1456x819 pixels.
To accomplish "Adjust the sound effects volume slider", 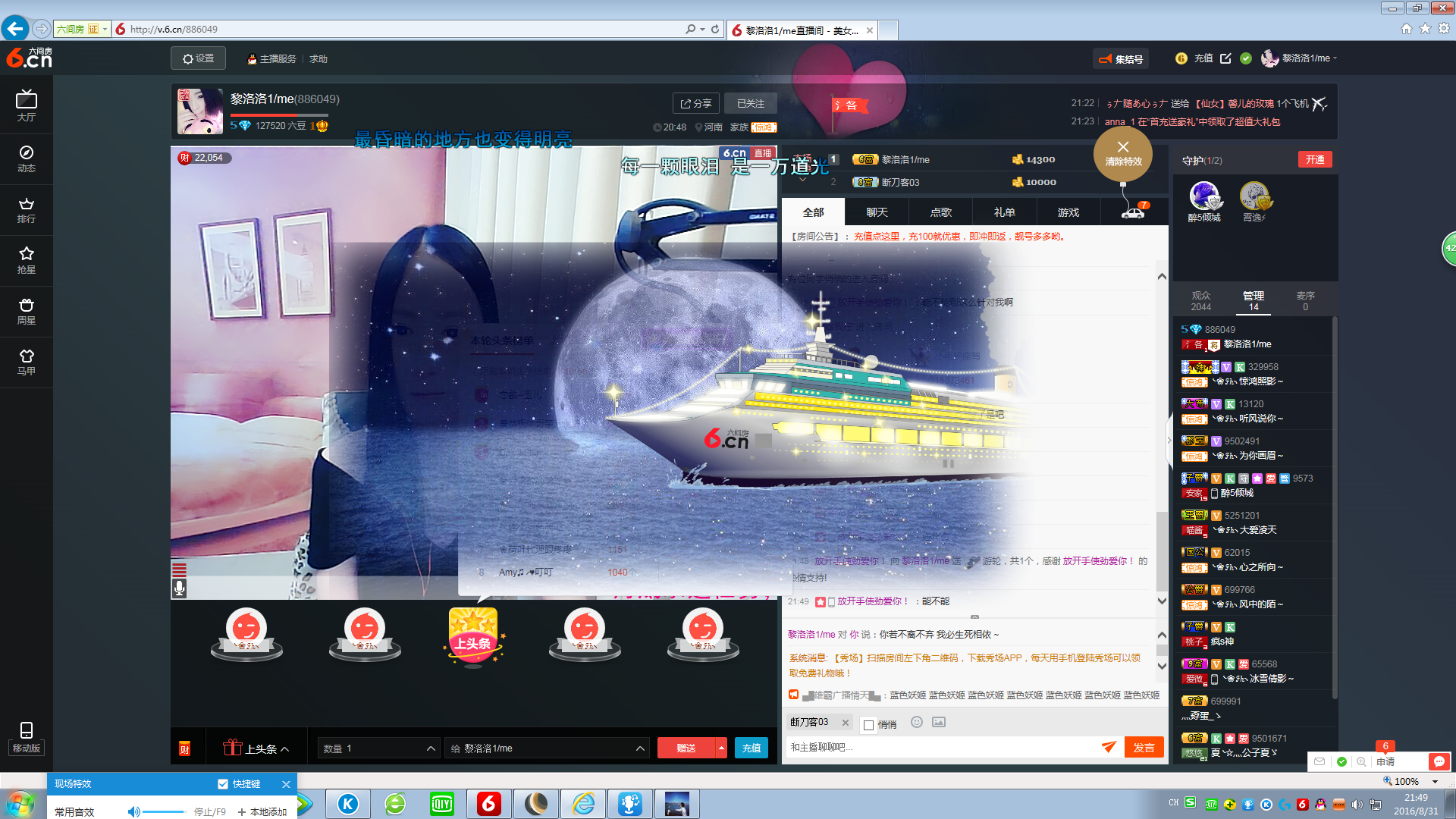I will pos(164,811).
